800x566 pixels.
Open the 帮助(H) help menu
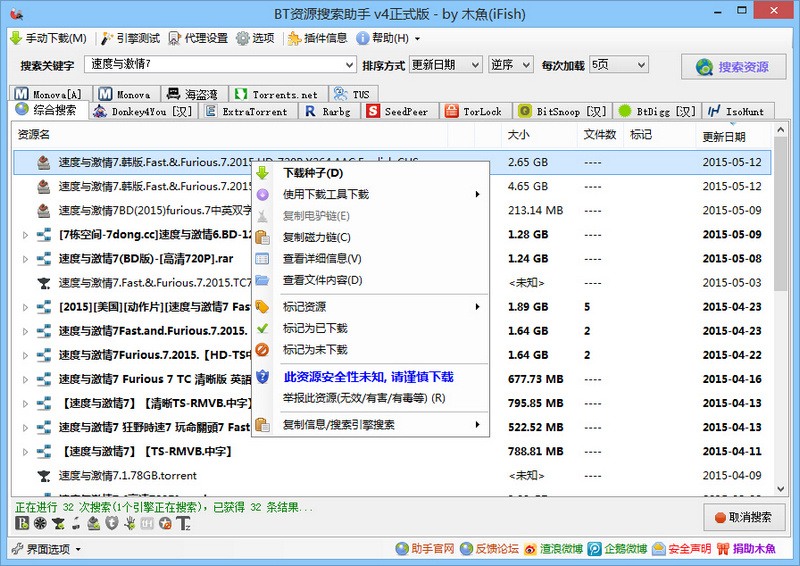388,38
